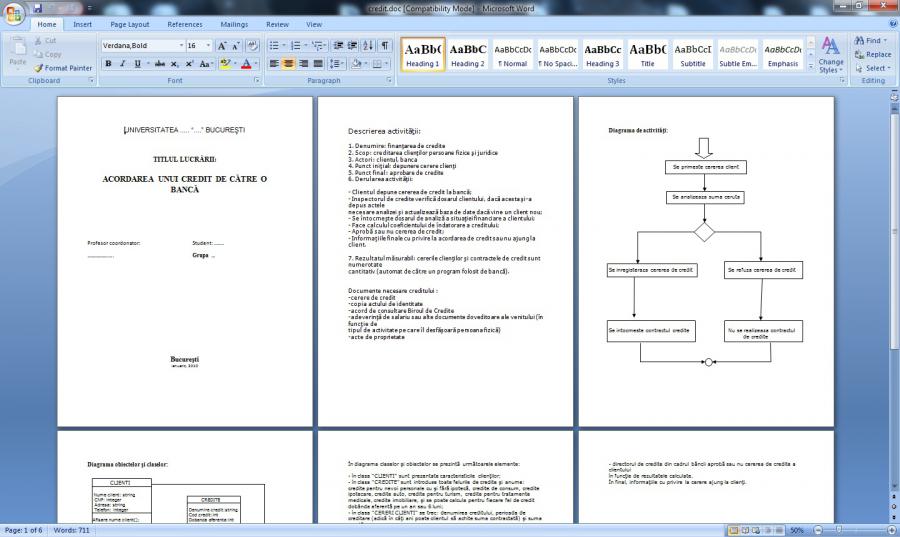Image resolution: width=900 pixels, height=537 pixels.
Task: Toggle Center text alignment
Action: (x=288, y=64)
